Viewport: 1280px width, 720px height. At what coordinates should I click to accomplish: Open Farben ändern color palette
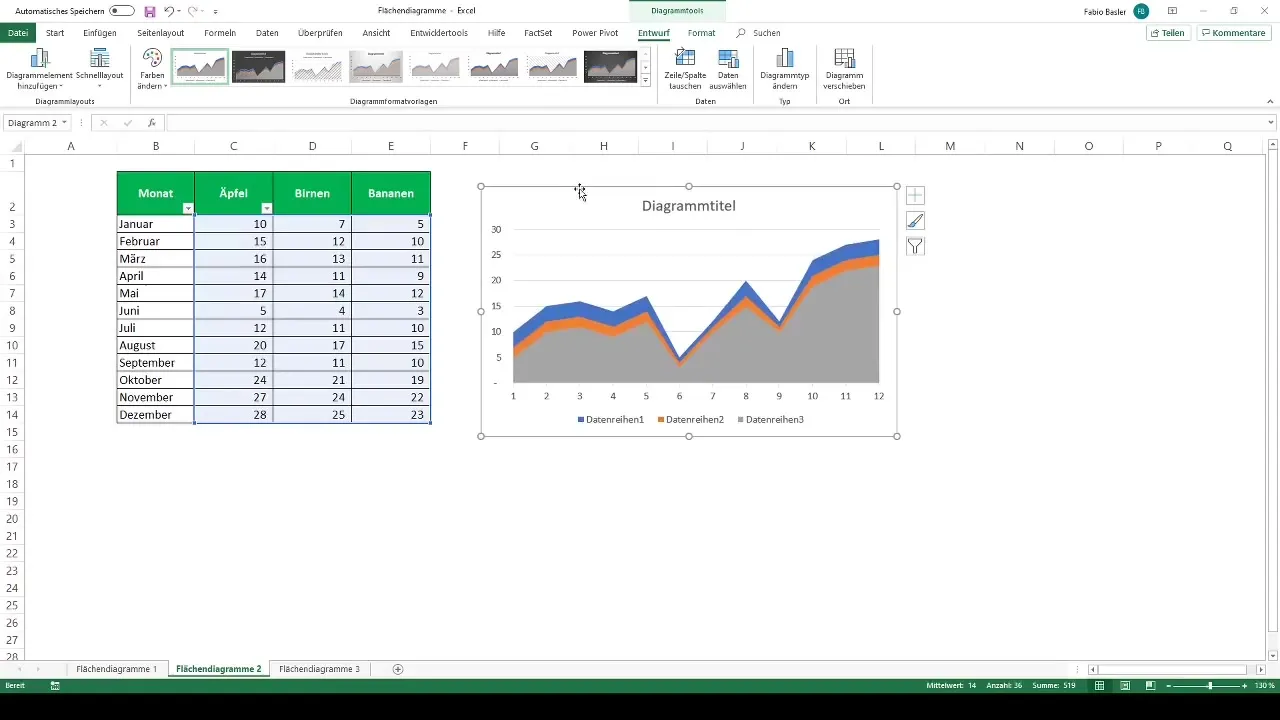(x=152, y=69)
